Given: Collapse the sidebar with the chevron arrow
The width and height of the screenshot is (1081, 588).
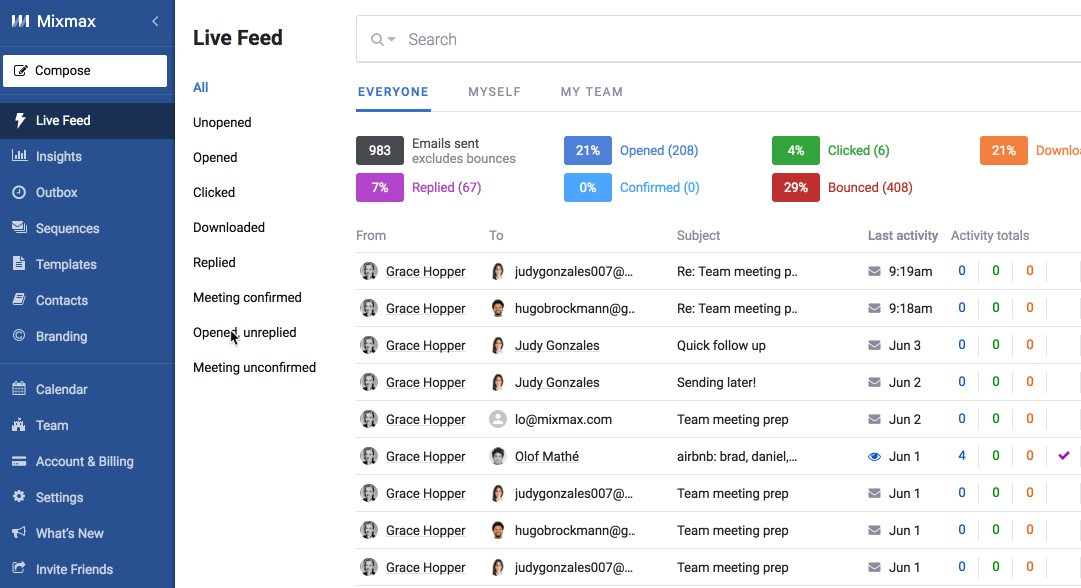Looking at the screenshot, I should tap(155, 20).
